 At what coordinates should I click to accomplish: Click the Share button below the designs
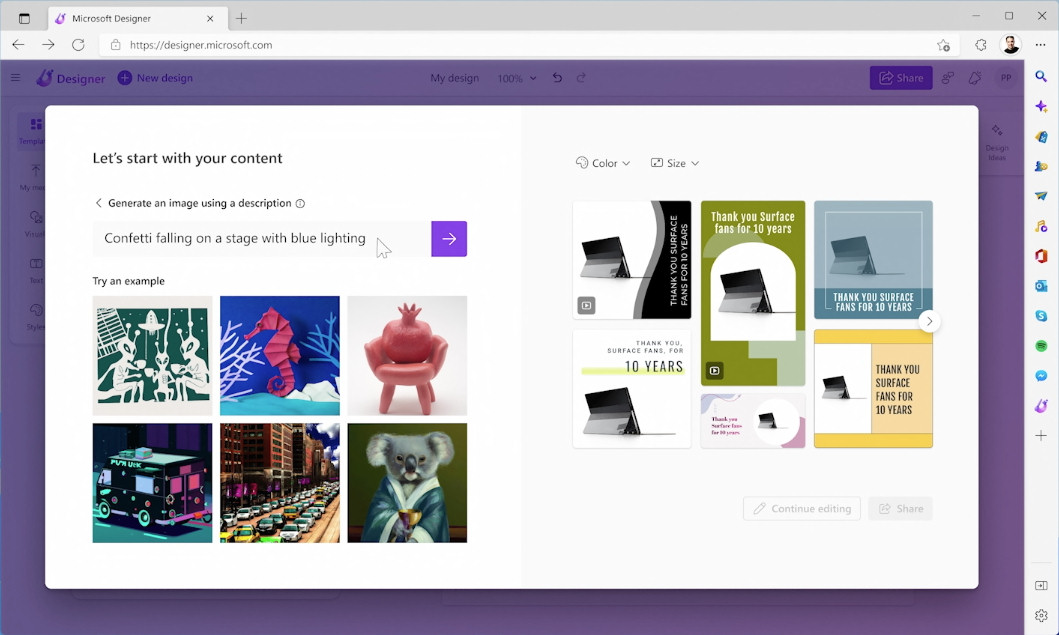(900, 509)
